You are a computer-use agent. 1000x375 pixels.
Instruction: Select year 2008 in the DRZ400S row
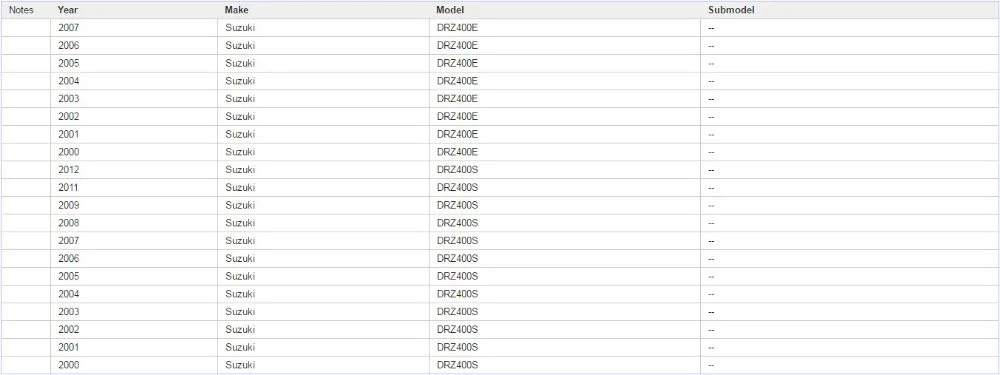[68, 223]
